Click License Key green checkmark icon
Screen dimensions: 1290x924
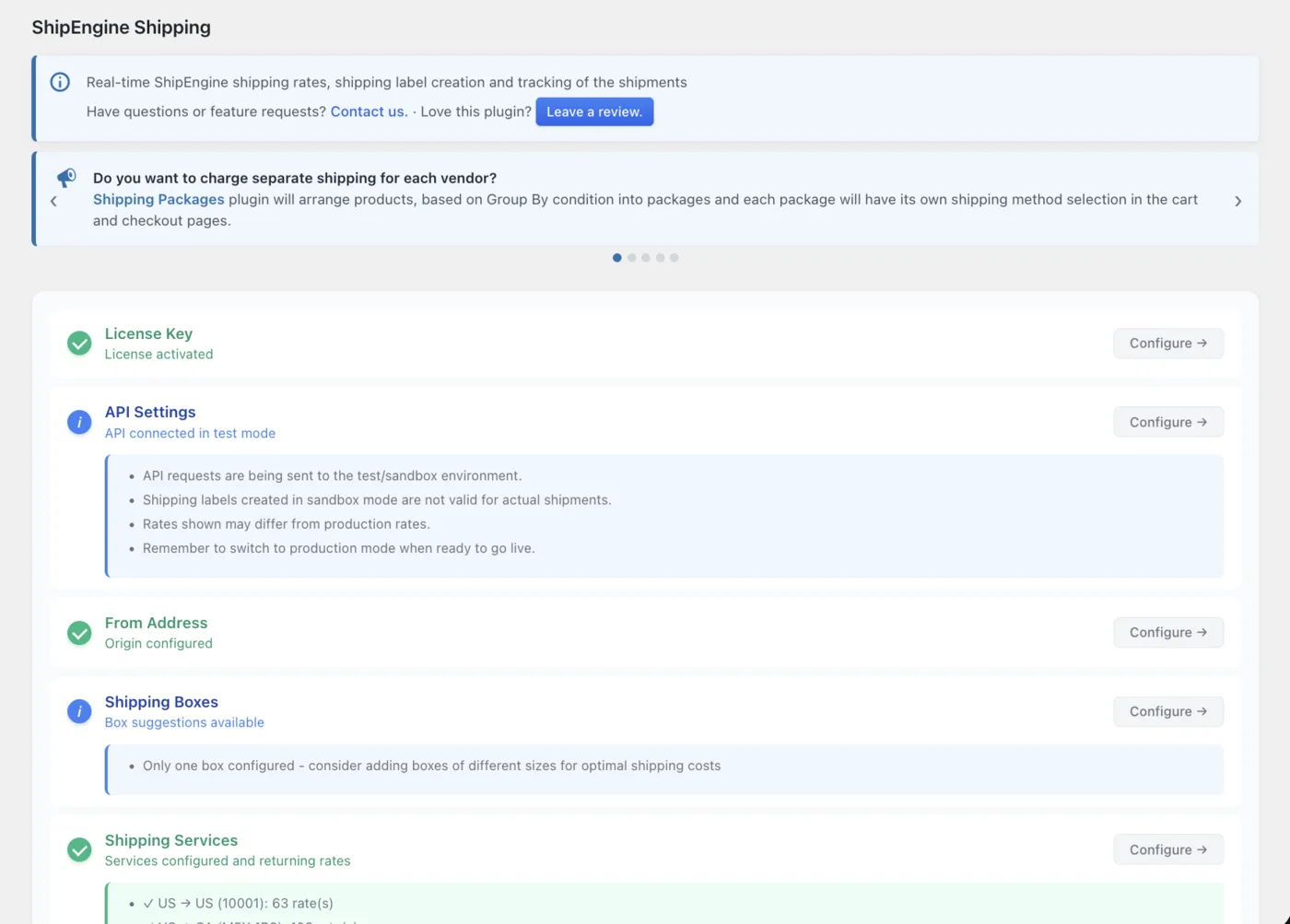(x=79, y=344)
